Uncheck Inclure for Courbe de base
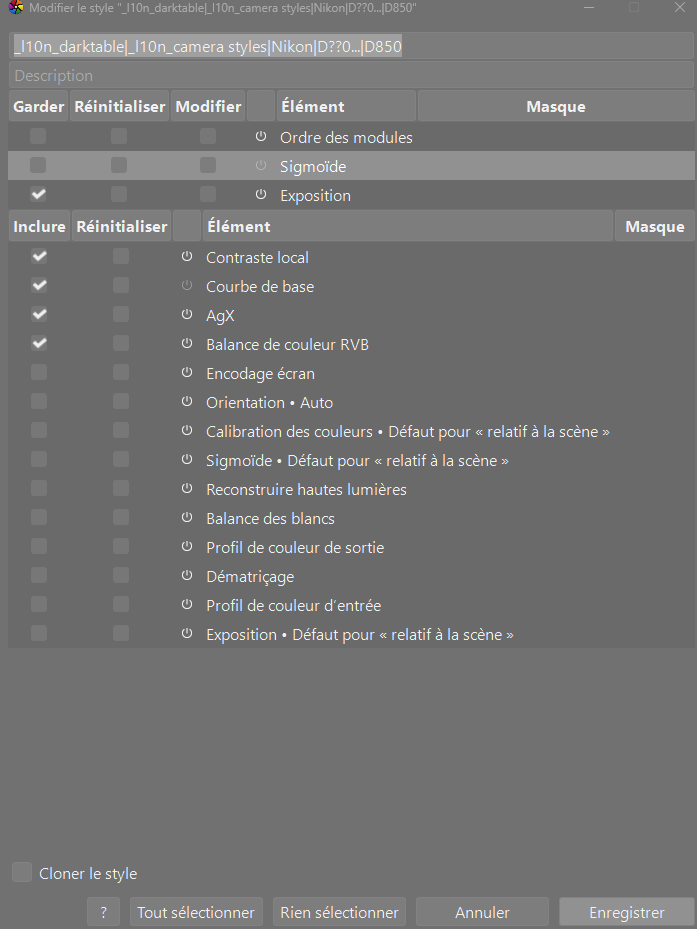Screen dimensions: 697x929 [x=39, y=286]
